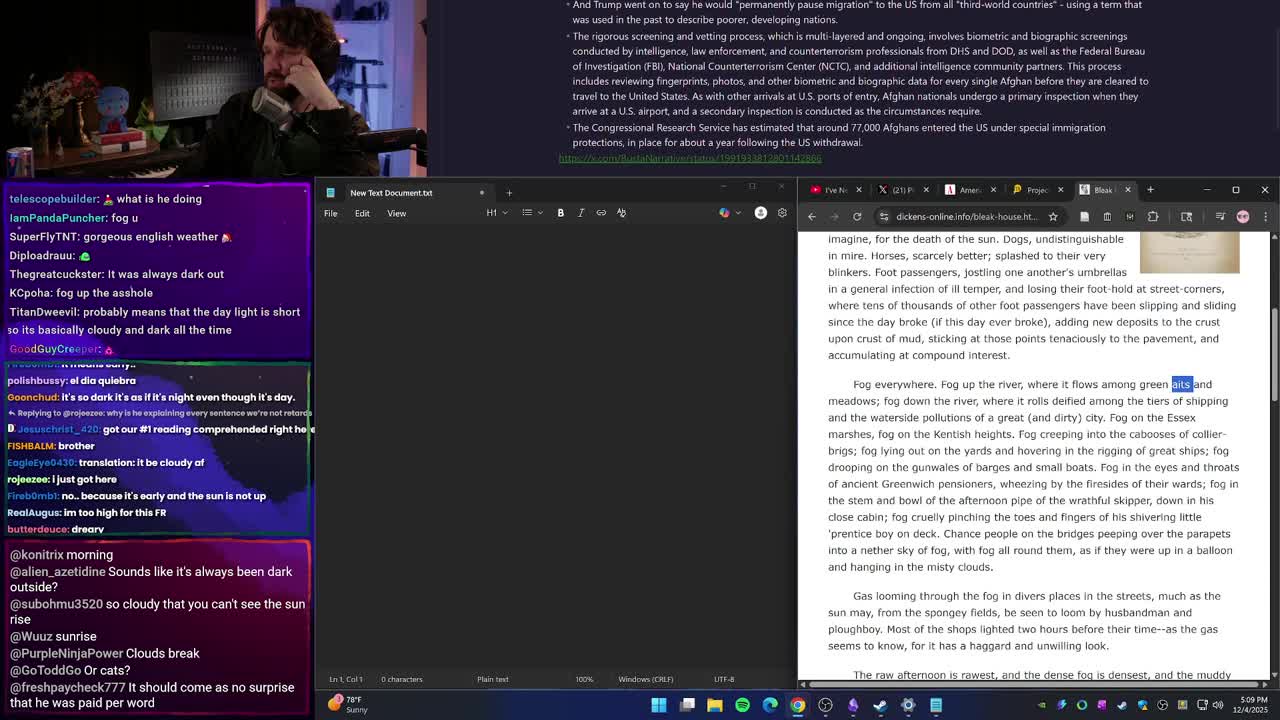The height and width of the screenshot is (720, 1280).
Task: Toggle italic formatting in Notepad
Action: point(581,213)
